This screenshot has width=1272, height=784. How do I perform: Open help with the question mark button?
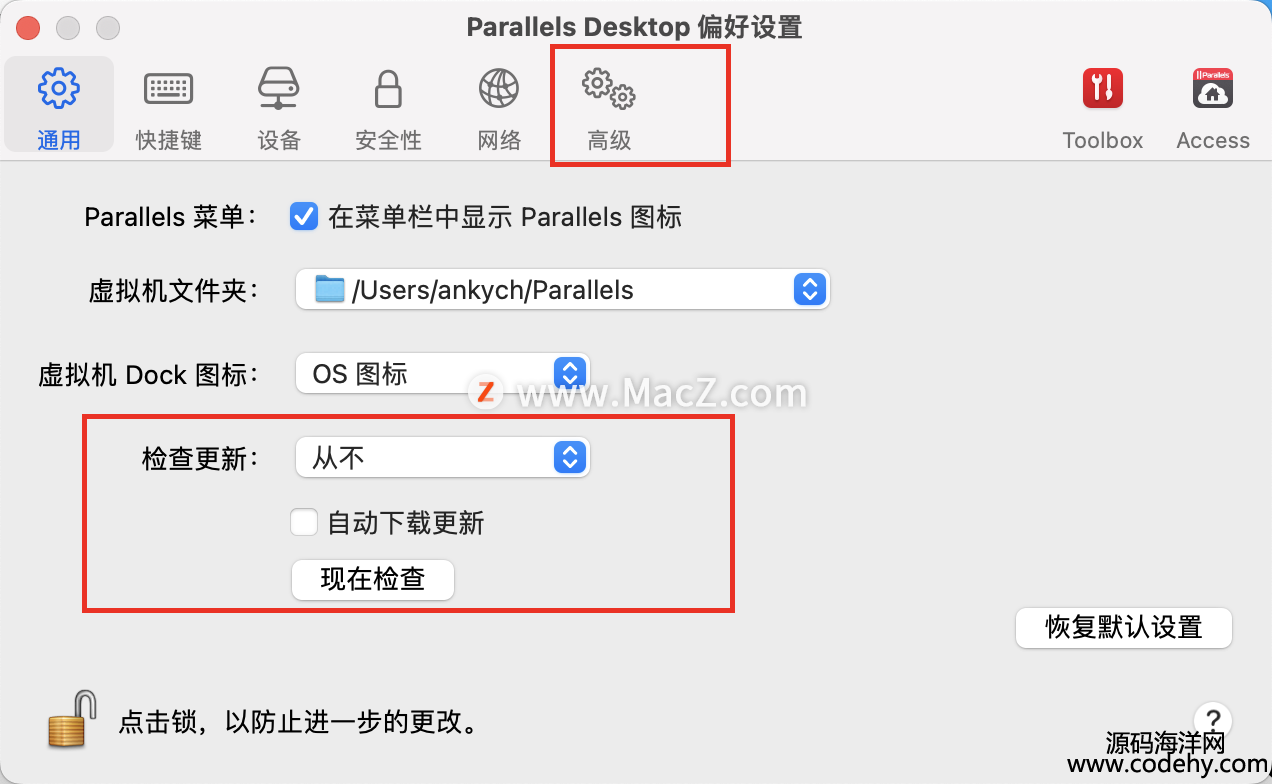[x=1213, y=720]
